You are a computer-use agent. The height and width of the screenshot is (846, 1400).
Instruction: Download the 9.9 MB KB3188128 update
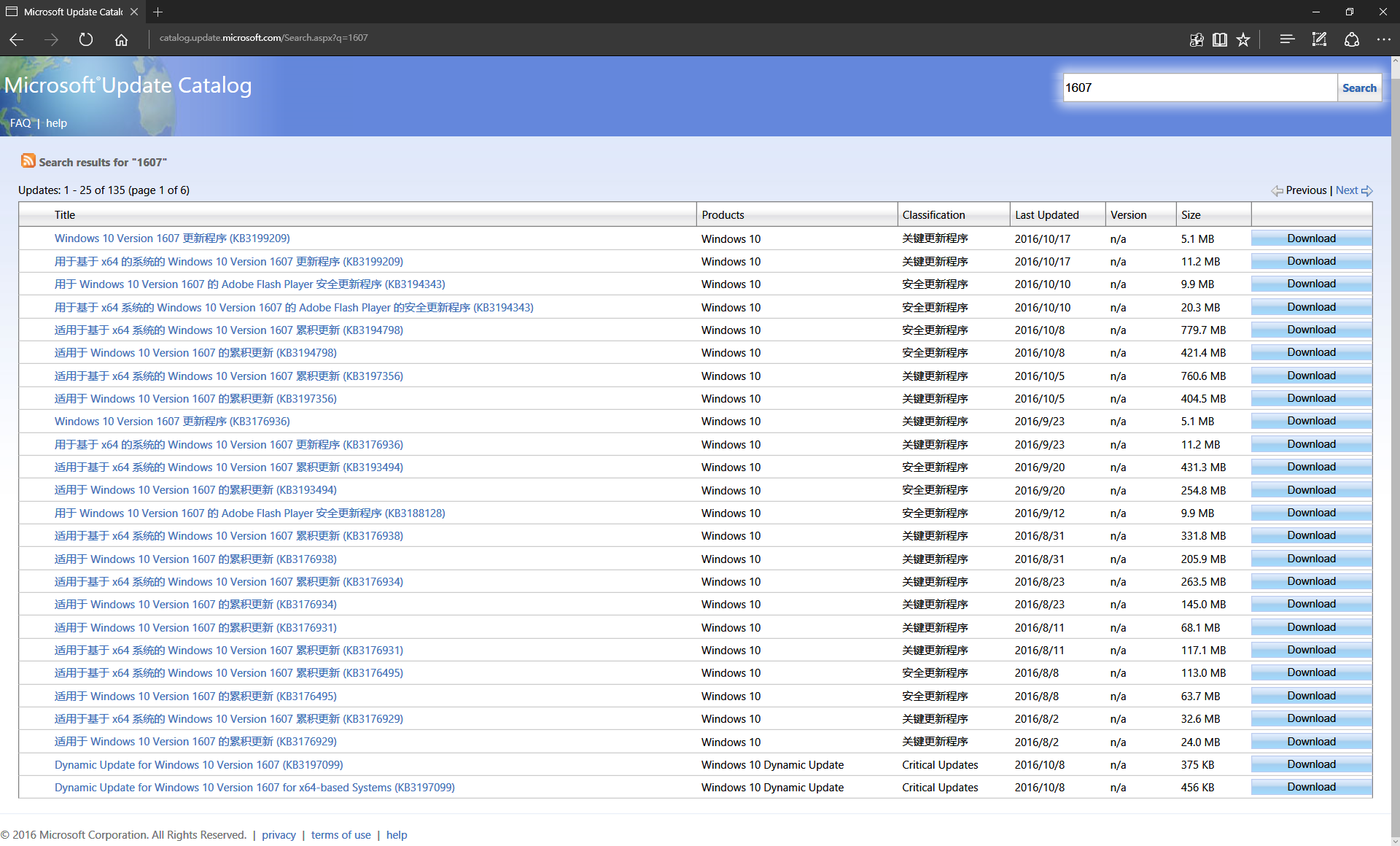(x=1311, y=513)
